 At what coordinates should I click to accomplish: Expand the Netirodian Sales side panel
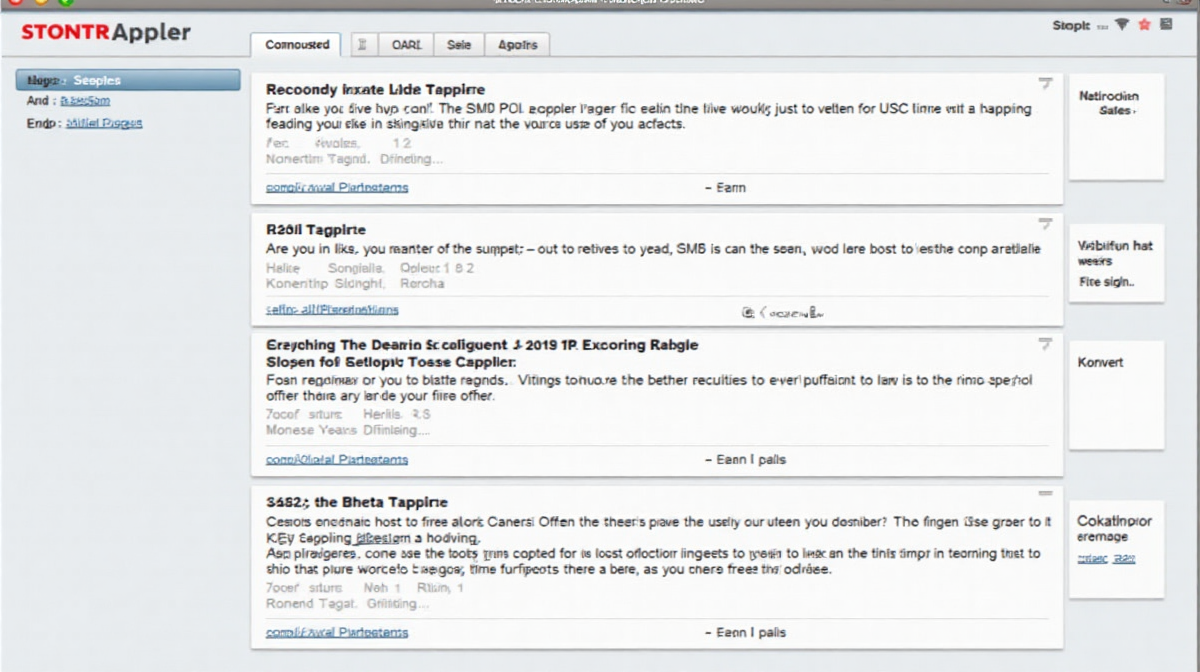coord(1116,104)
